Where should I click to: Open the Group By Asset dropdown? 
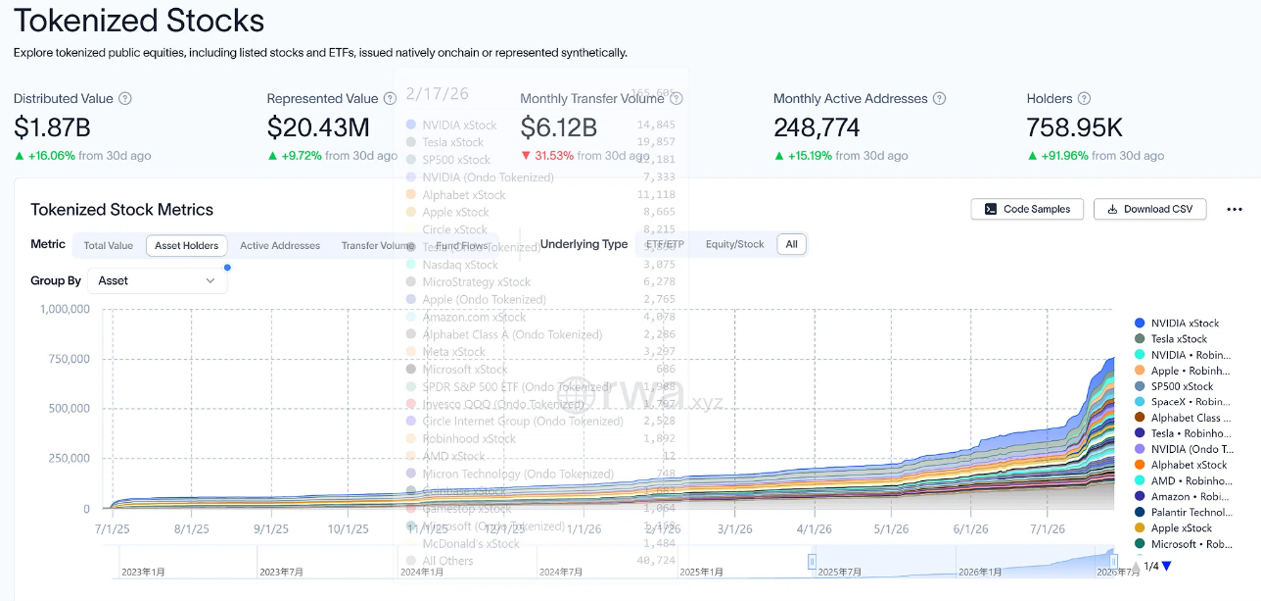(x=157, y=281)
